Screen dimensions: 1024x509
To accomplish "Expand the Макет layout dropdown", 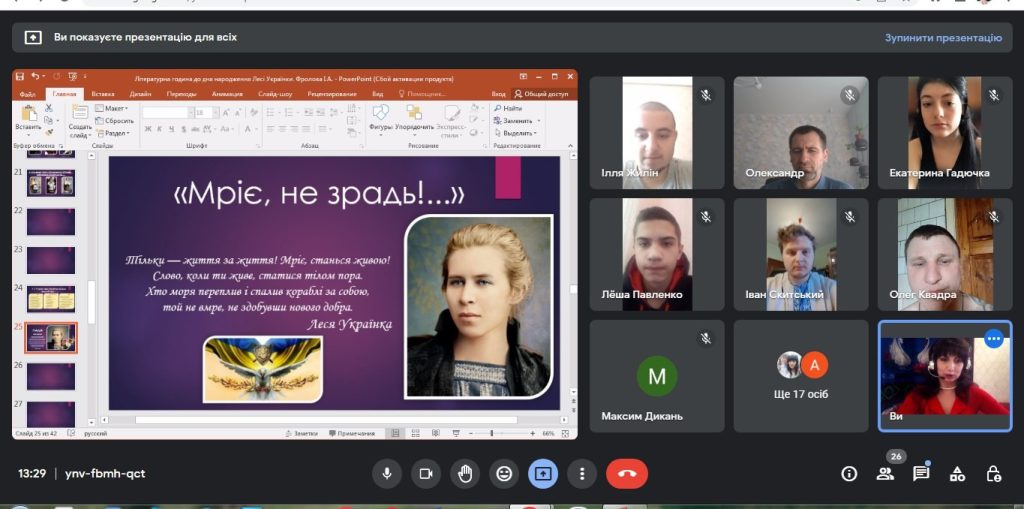I will pyautogui.click(x=115, y=108).
